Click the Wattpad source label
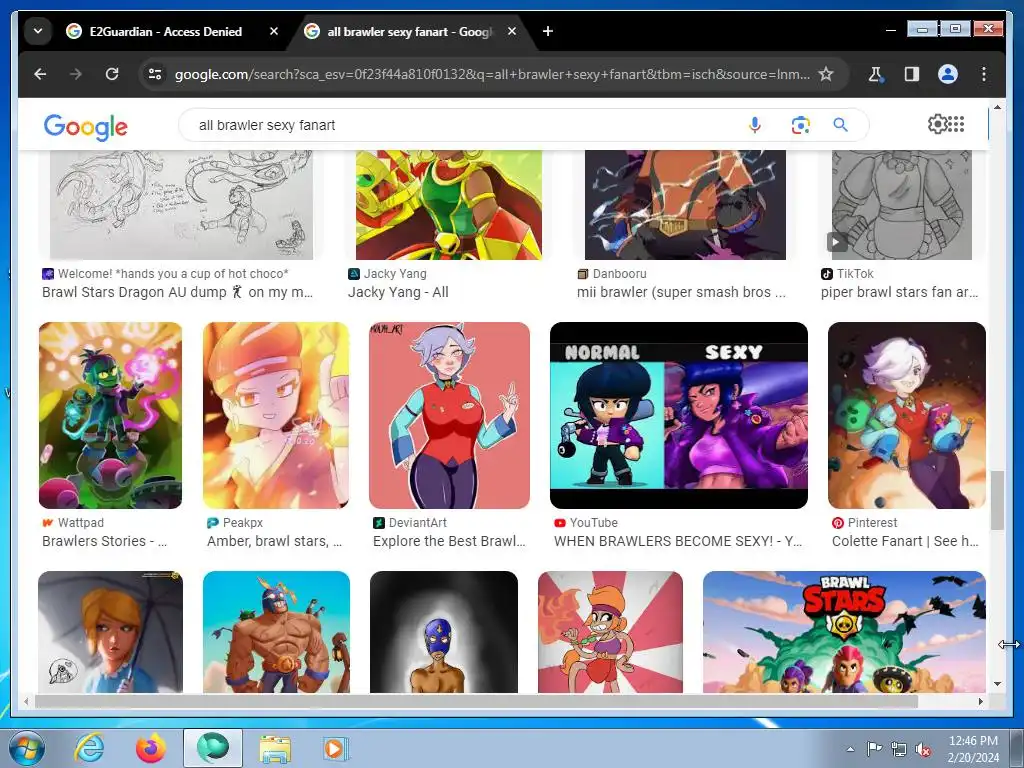 tap(80, 522)
